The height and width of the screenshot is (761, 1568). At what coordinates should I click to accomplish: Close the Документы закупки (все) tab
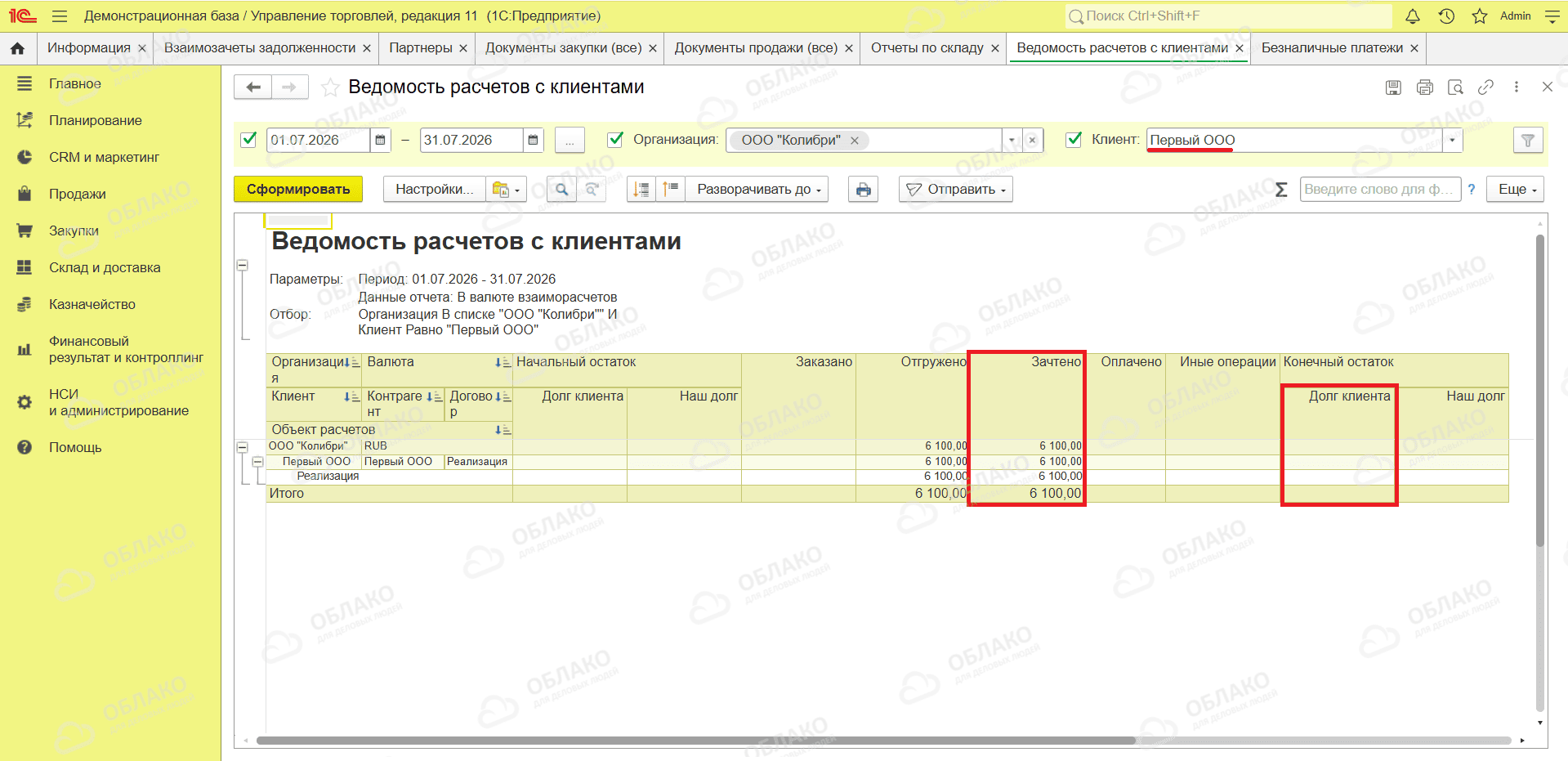653,48
